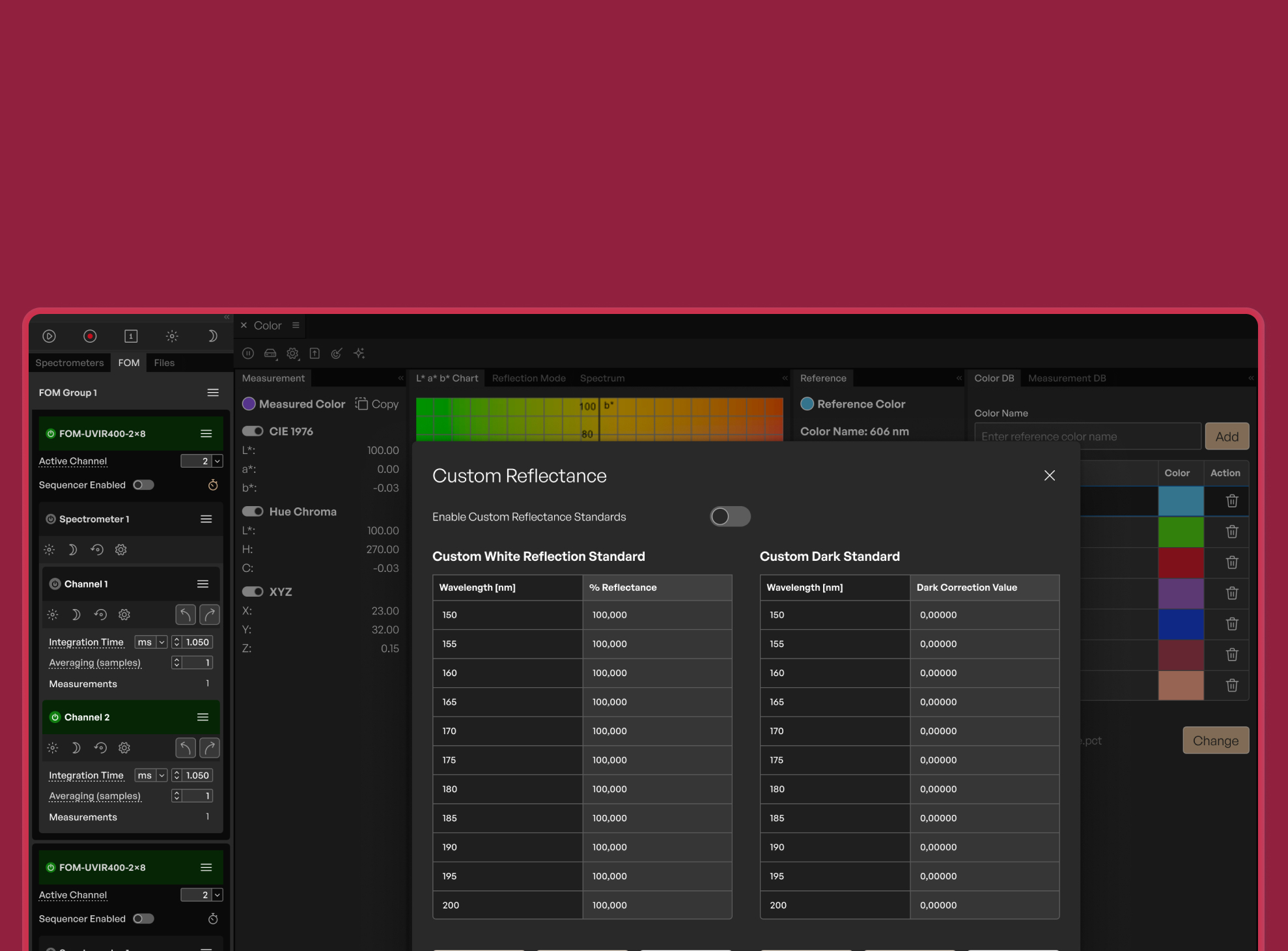Viewport: 1288px width, 951px height.
Task: Select the sun reference icon in the top toolbar
Action: click(x=171, y=336)
